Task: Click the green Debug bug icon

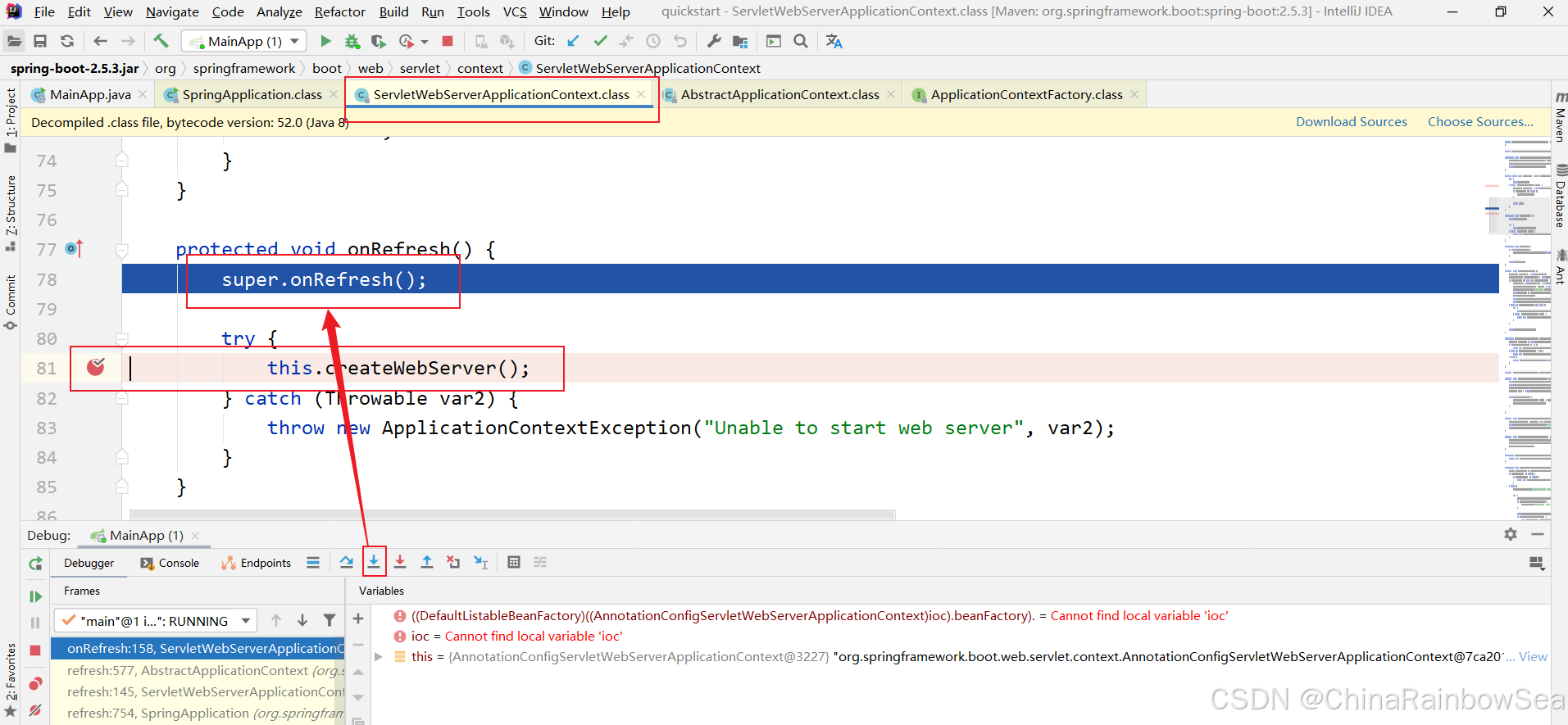Action: tap(352, 41)
